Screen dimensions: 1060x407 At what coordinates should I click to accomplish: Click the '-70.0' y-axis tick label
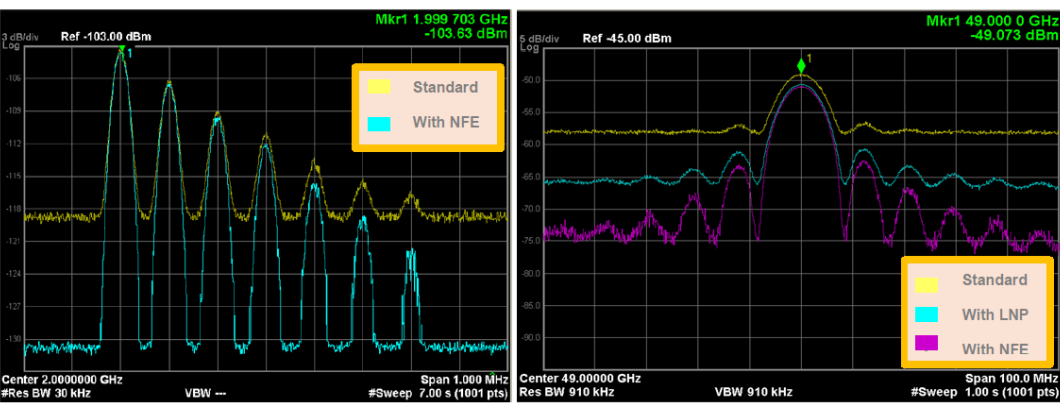pyautogui.click(x=529, y=209)
